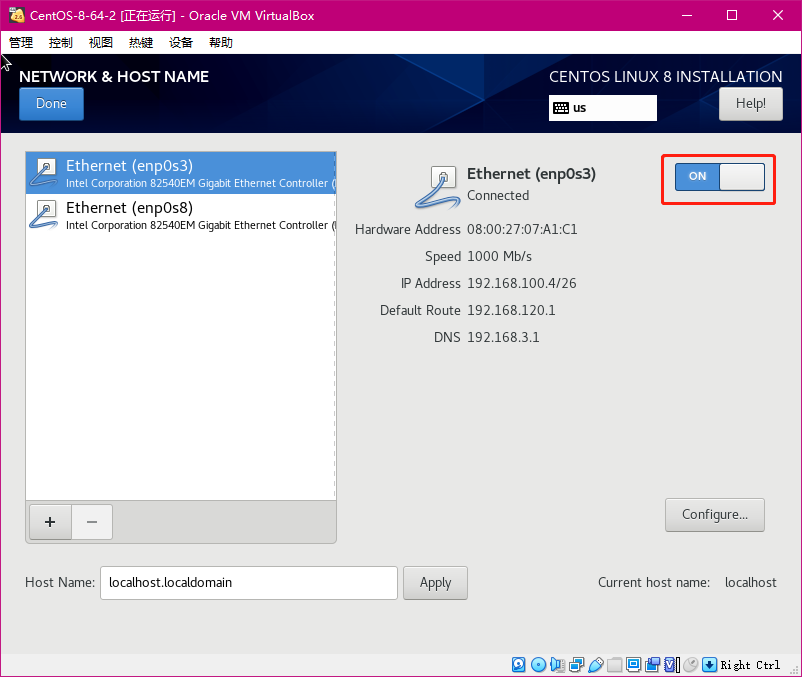Image resolution: width=802 pixels, height=677 pixels.
Task: Add a network device with plus button
Action: 50,522
